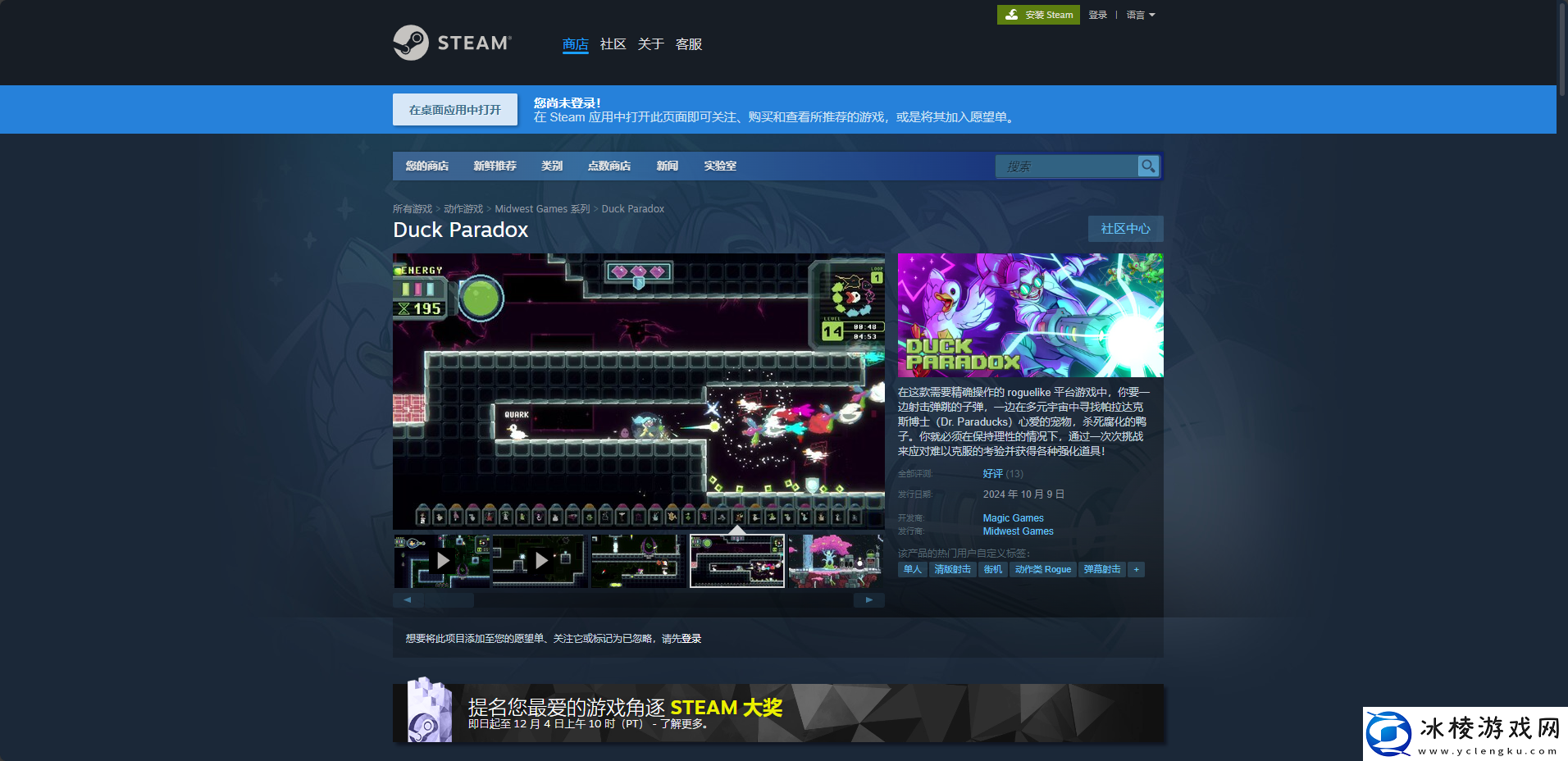The width and height of the screenshot is (1568, 761).
Task: Expand the 类别 categories menu
Action: click(552, 166)
